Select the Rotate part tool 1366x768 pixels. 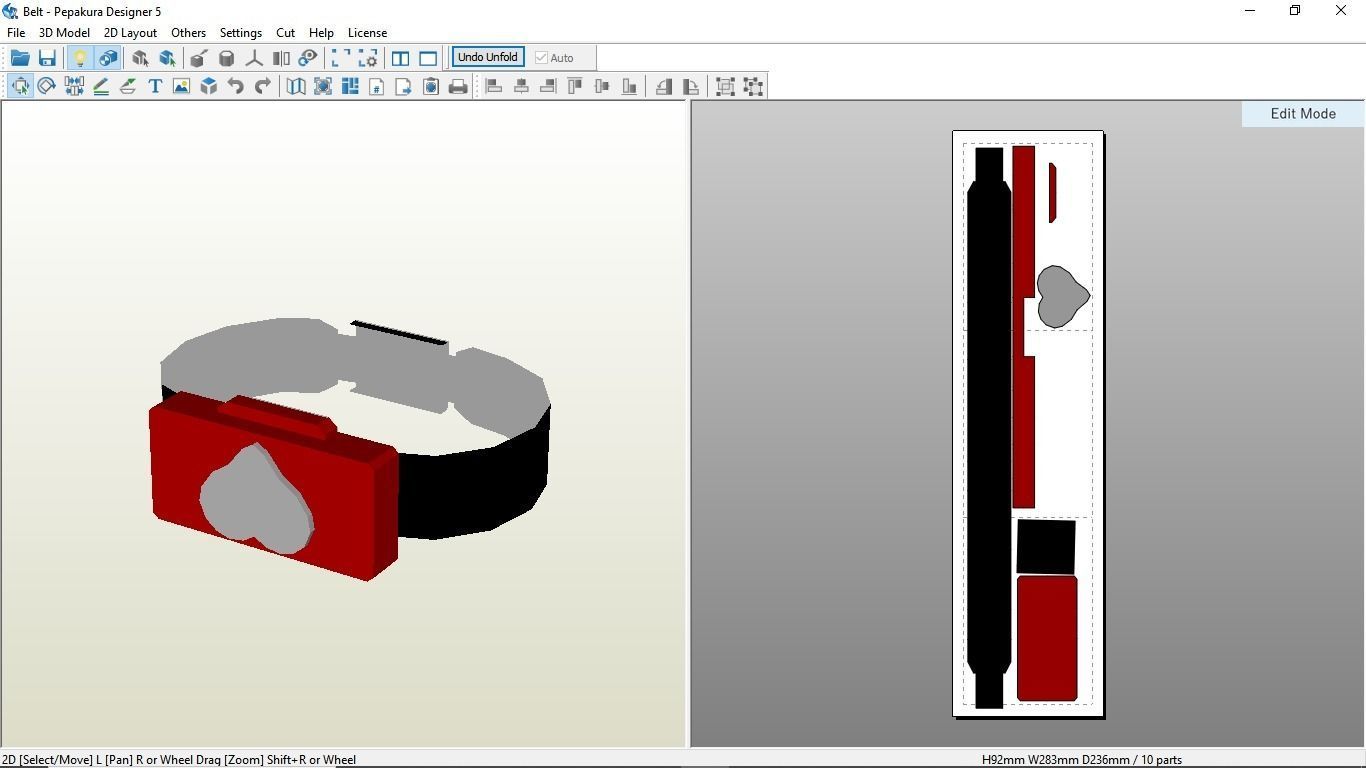click(x=46, y=87)
